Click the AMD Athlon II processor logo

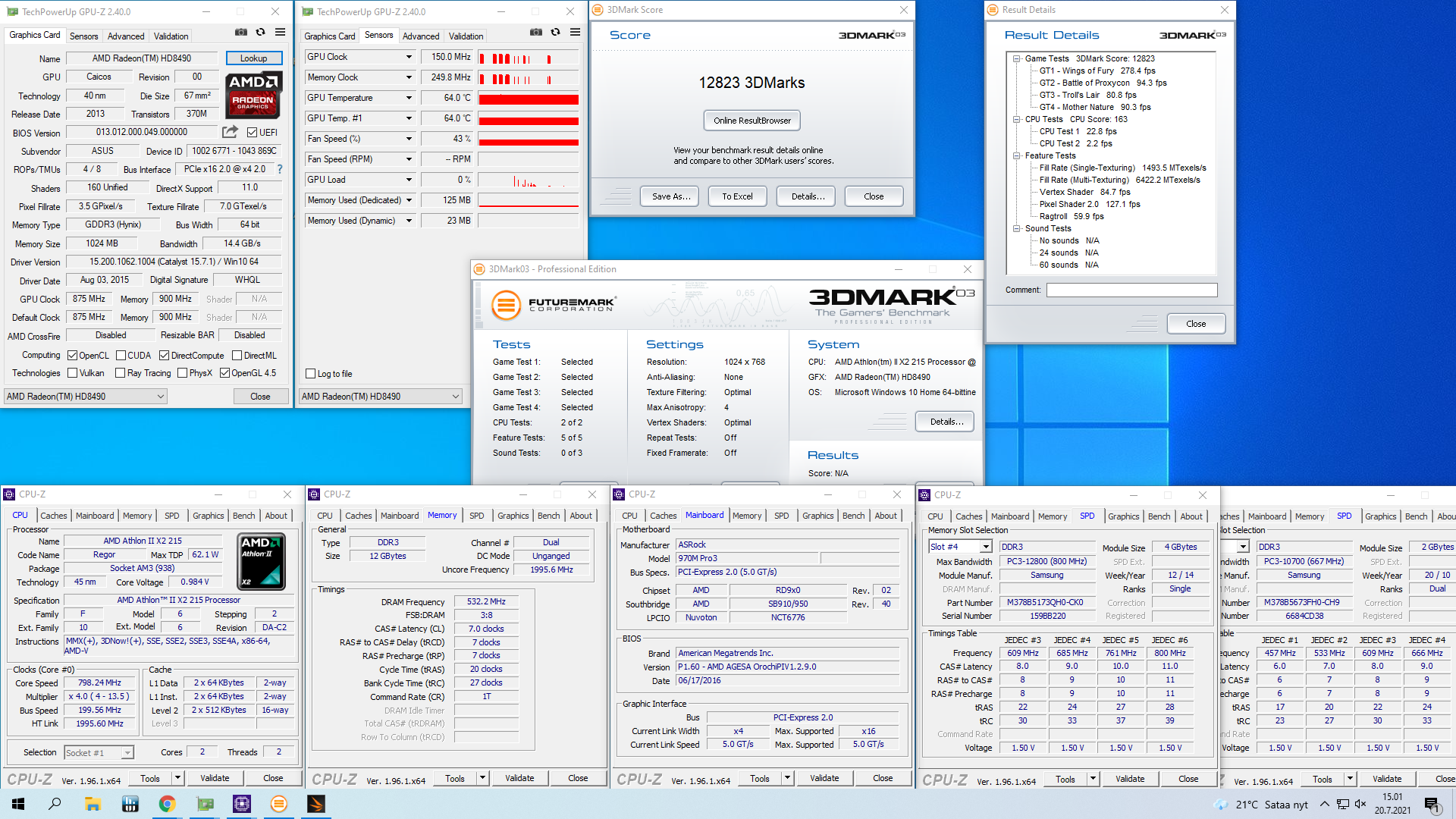pos(262,562)
